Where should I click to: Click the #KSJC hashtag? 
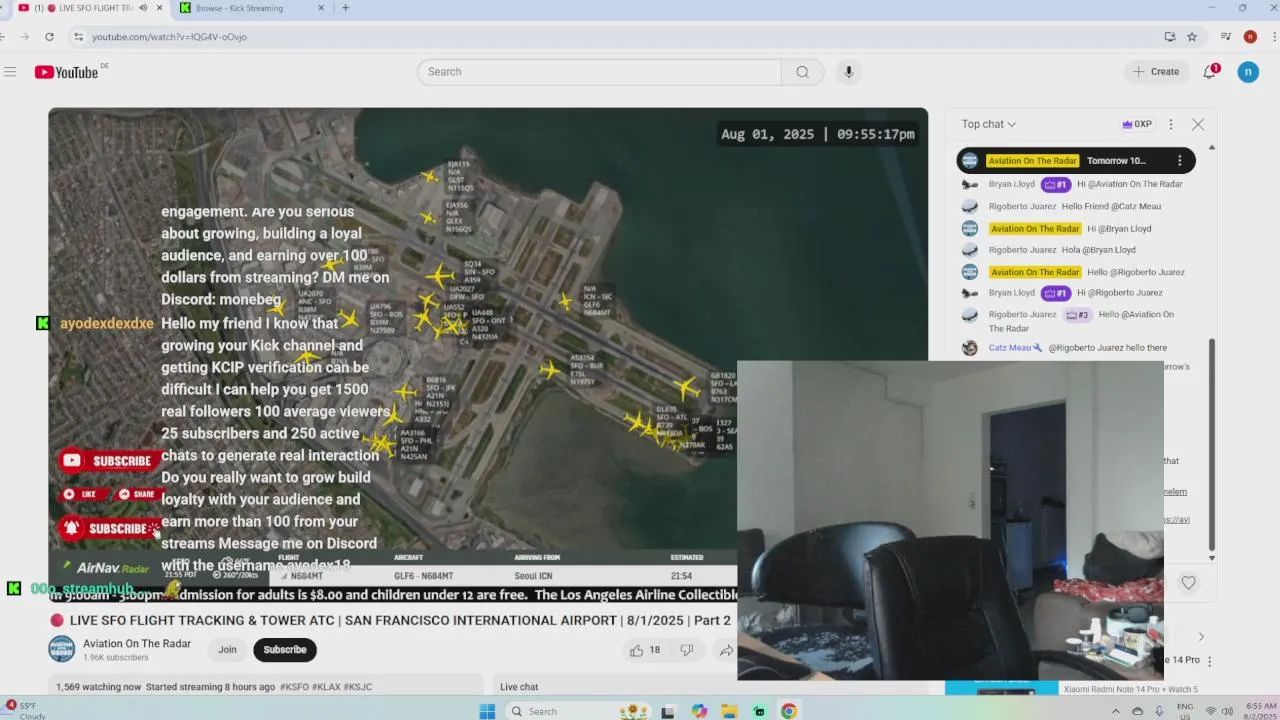click(357, 687)
